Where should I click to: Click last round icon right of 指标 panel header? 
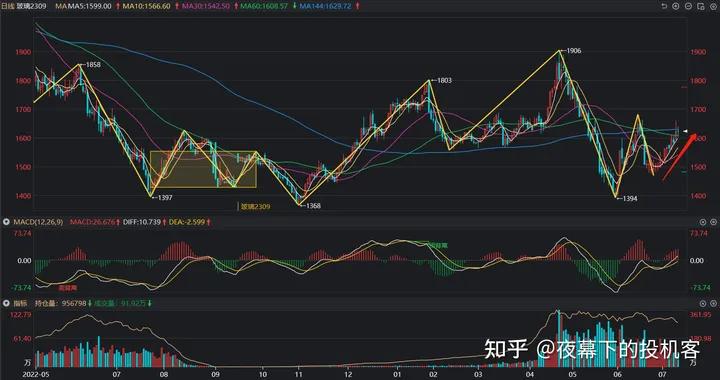pos(713,304)
